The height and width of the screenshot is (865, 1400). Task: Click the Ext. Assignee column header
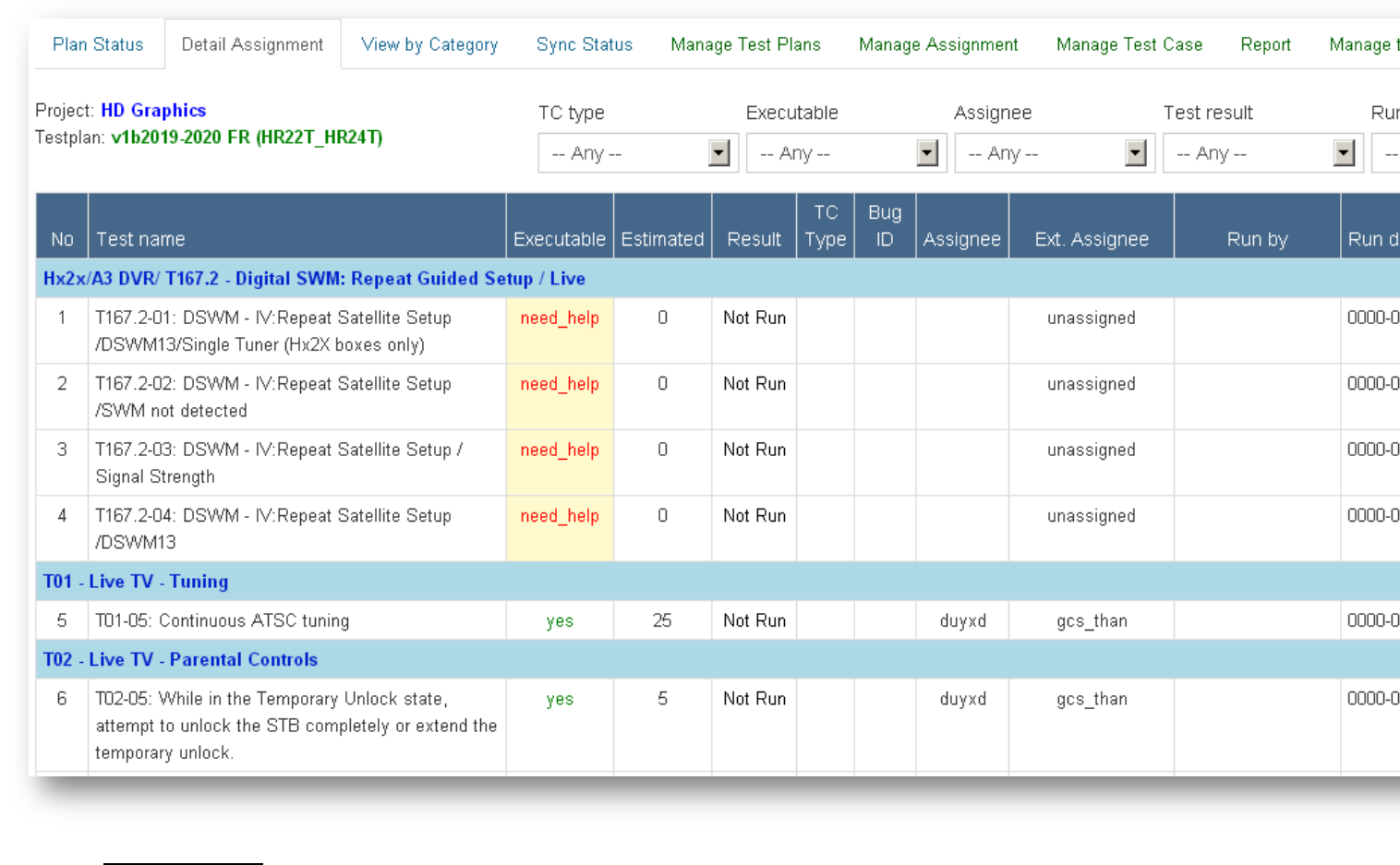tap(1092, 239)
